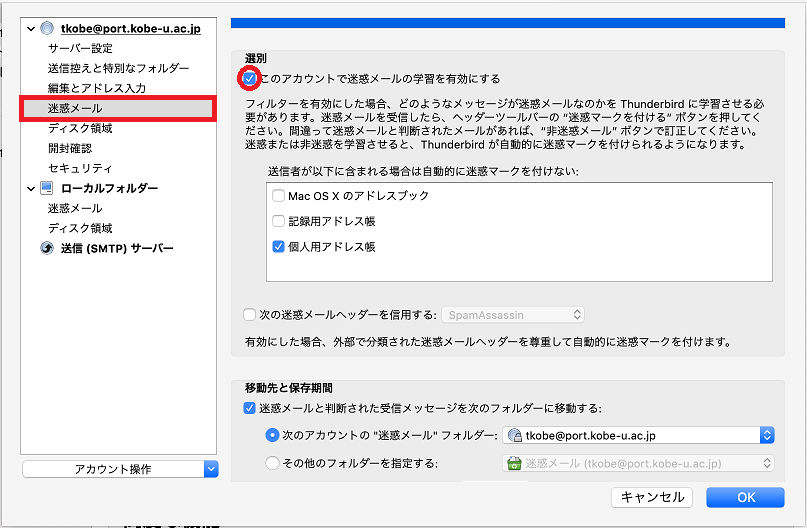Click the 送信 (SMTP) サーバー icon
The width and height of the screenshot is (807, 528).
[47, 248]
